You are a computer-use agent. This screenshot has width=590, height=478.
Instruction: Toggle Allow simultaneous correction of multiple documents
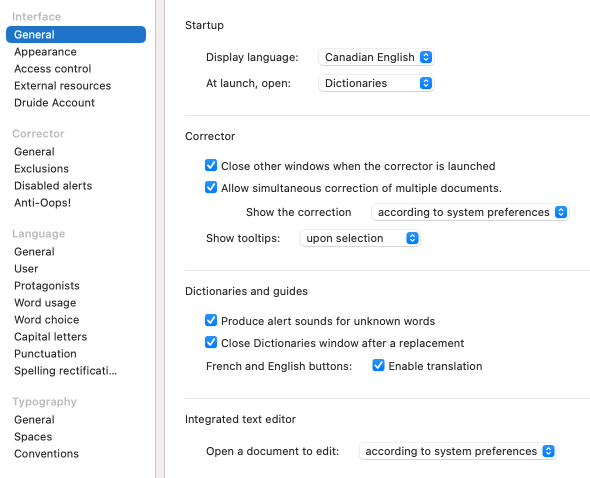pyautogui.click(x=211, y=187)
